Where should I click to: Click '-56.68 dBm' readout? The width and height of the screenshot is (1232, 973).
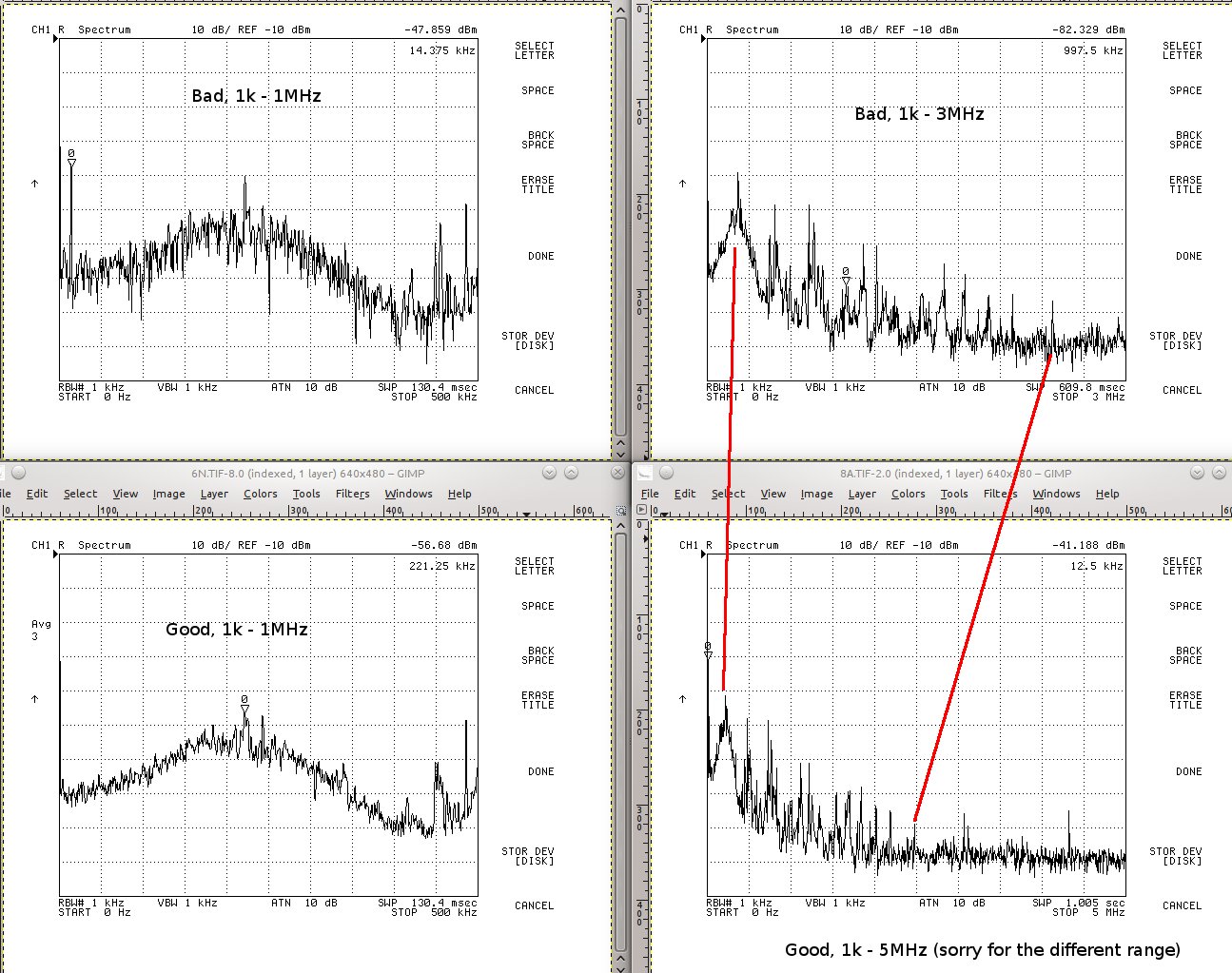(444, 545)
